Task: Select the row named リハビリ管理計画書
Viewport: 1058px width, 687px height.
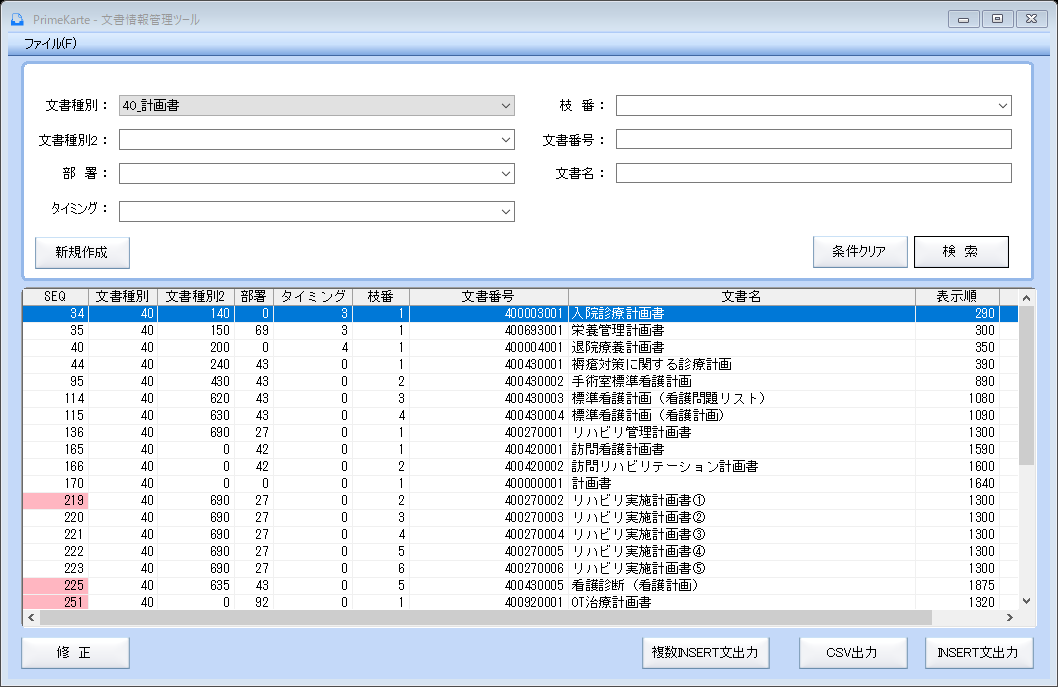Action: coord(520,433)
